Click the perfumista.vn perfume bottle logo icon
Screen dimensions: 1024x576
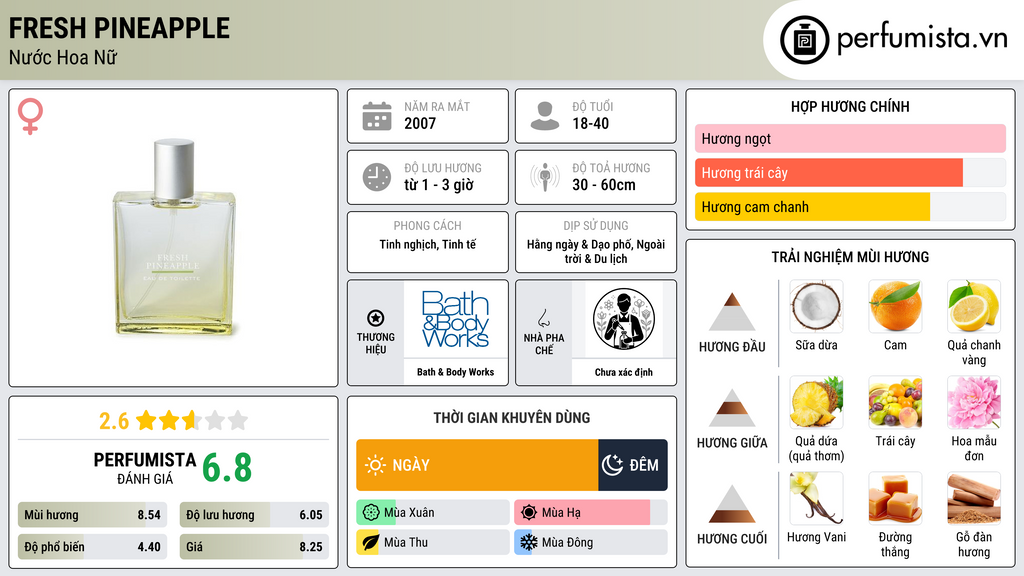[x=804, y=40]
